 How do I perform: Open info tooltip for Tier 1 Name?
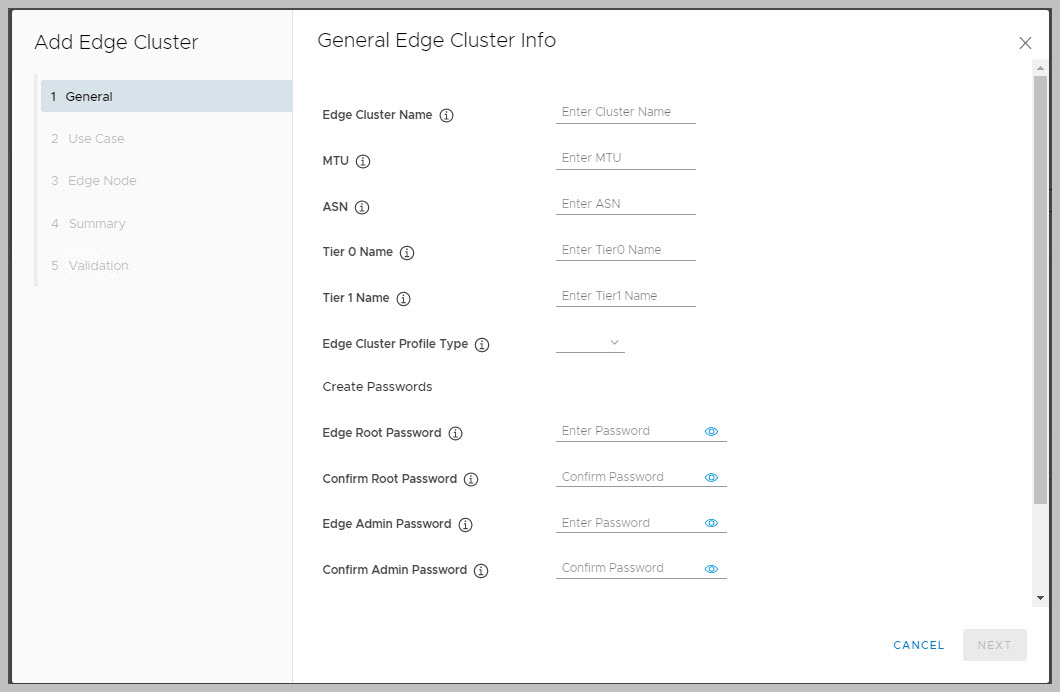[404, 298]
